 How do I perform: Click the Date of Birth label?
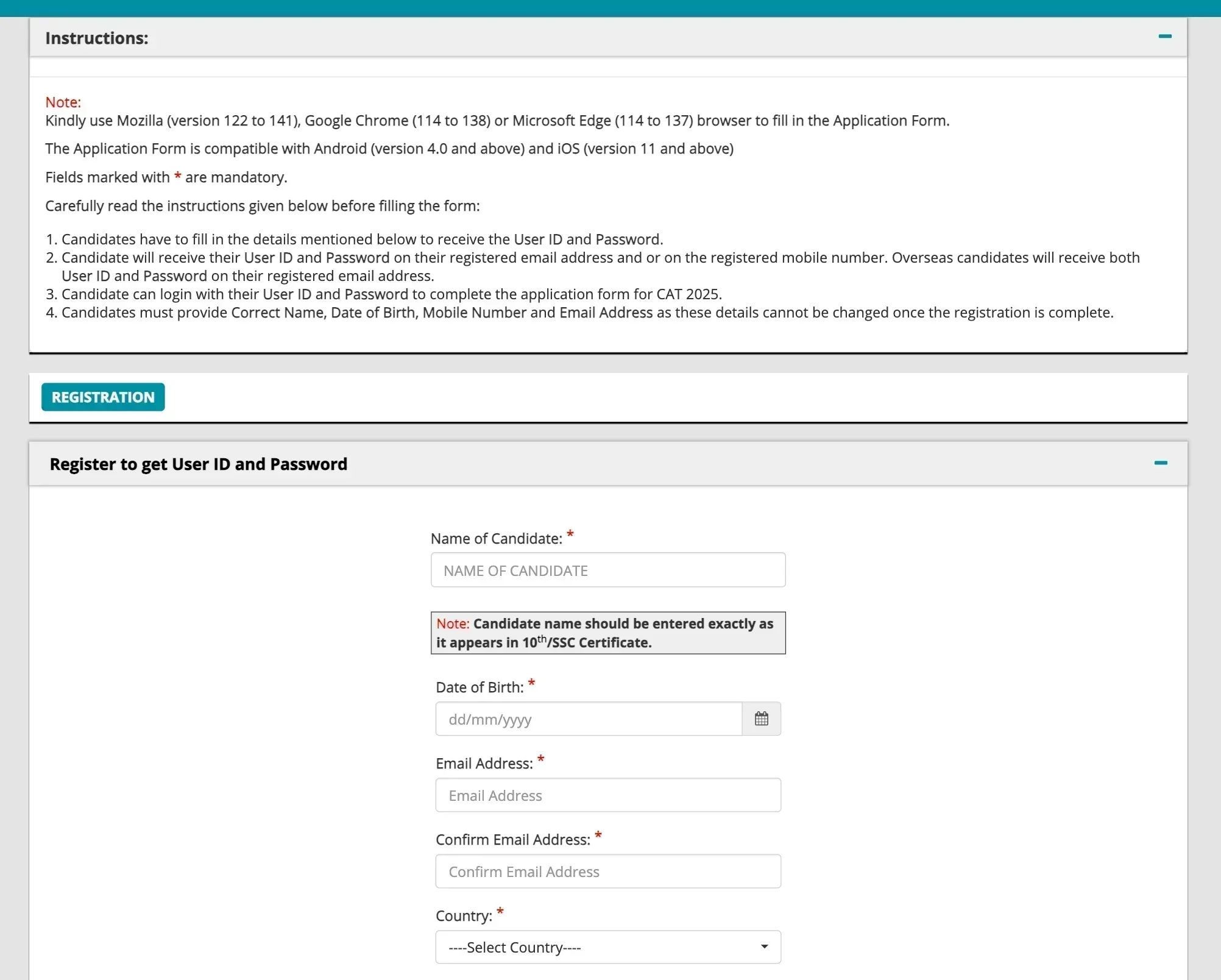[x=480, y=687]
